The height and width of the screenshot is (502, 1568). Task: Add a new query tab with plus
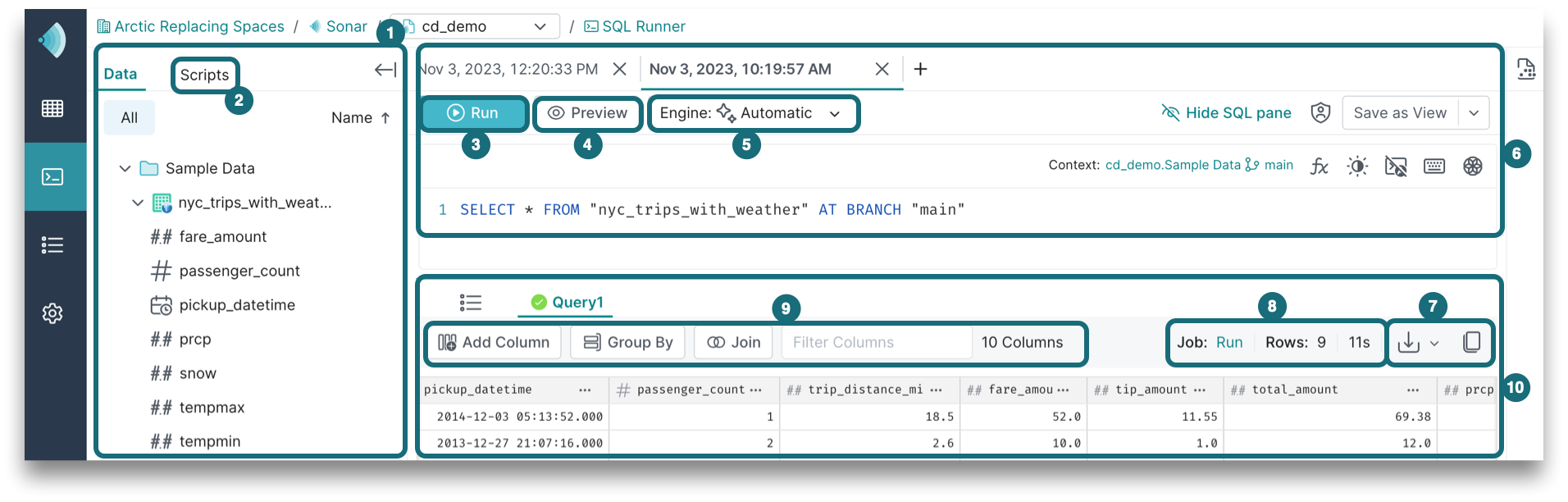click(920, 70)
